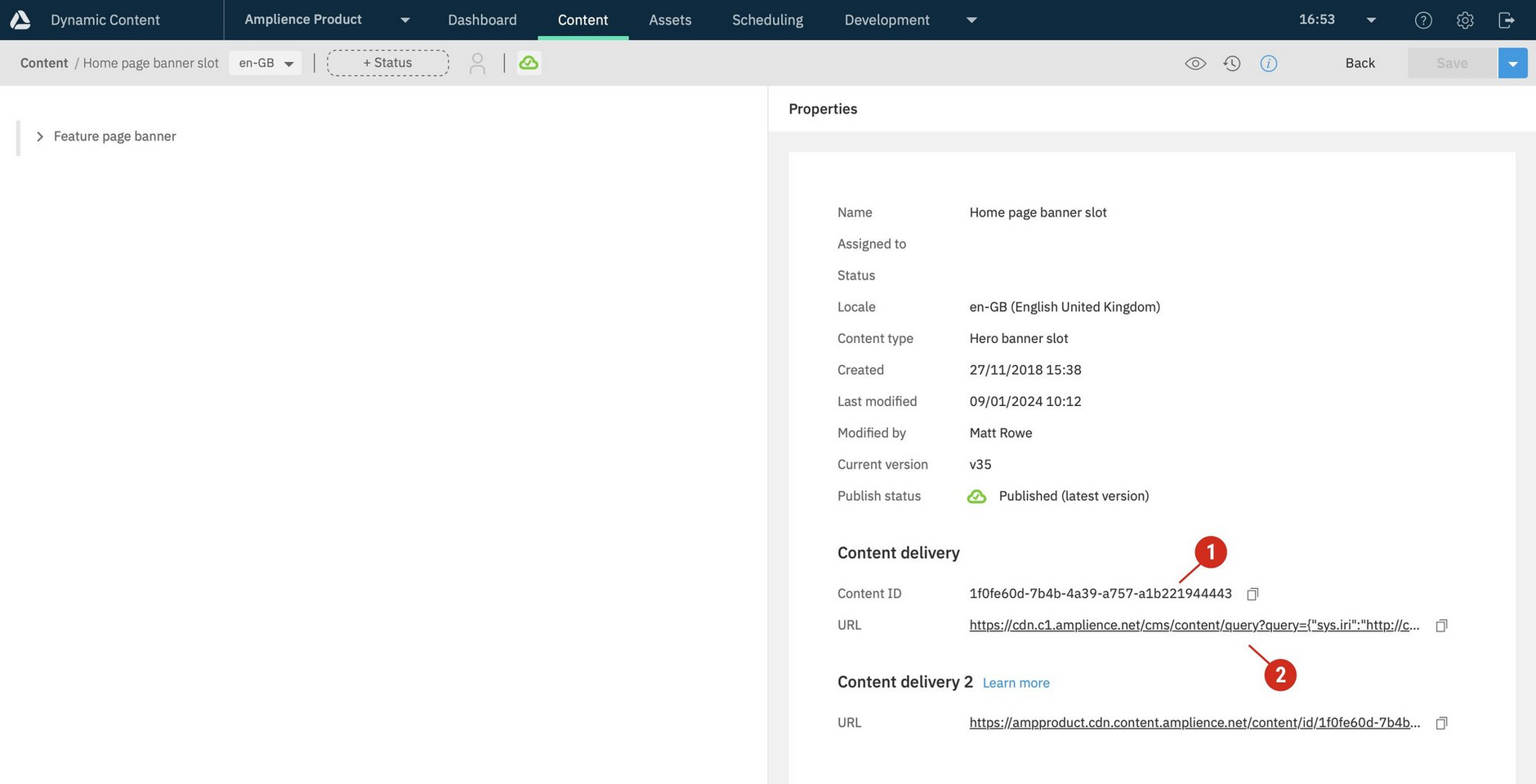Click the last modified date 09/01/2024 10:12
Image resolution: width=1536 pixels, height=784 pixels.
(x=1025, y=402)
